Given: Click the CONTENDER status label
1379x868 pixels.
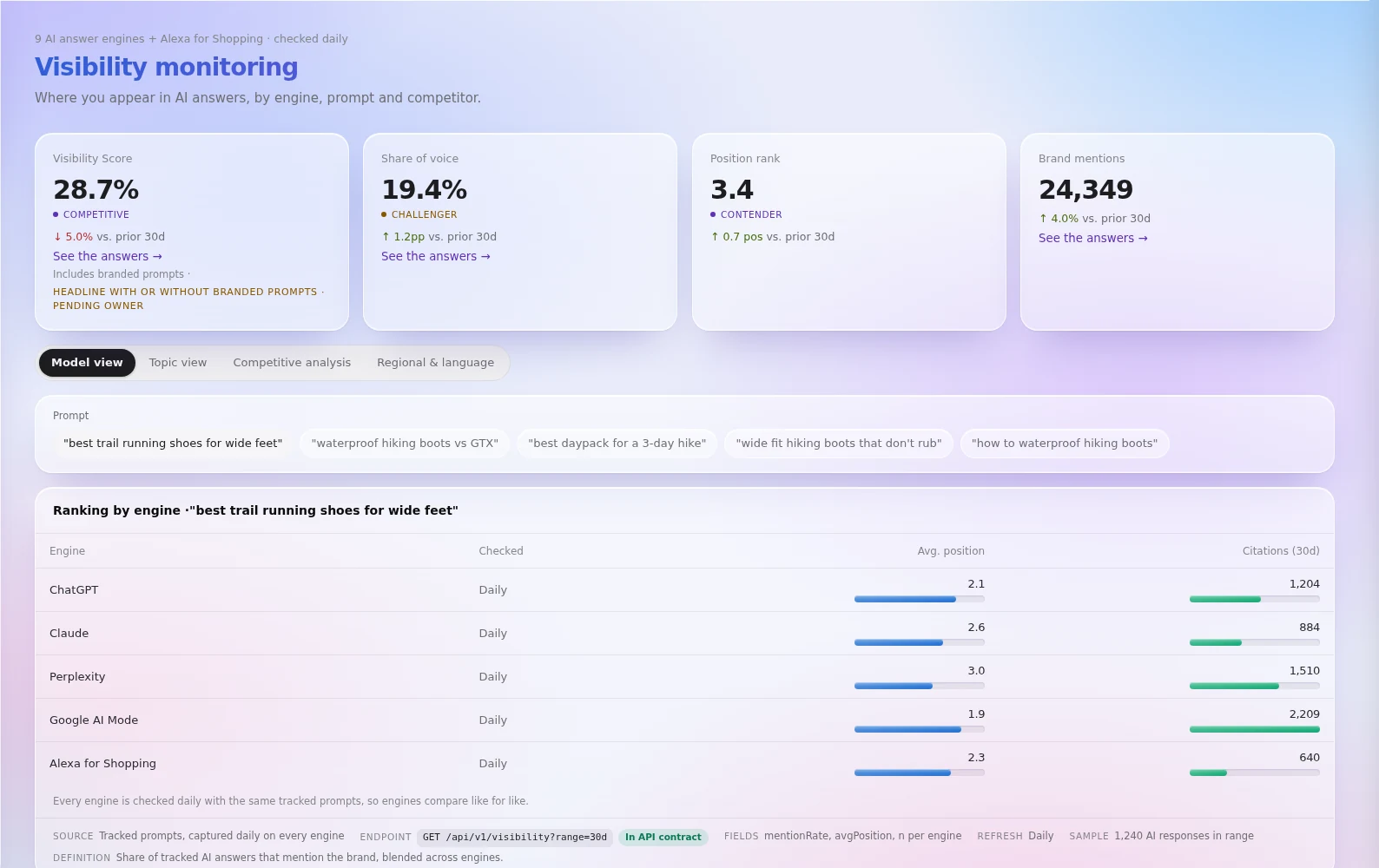Looking at the screenshot, I should [x=751, y=214].
